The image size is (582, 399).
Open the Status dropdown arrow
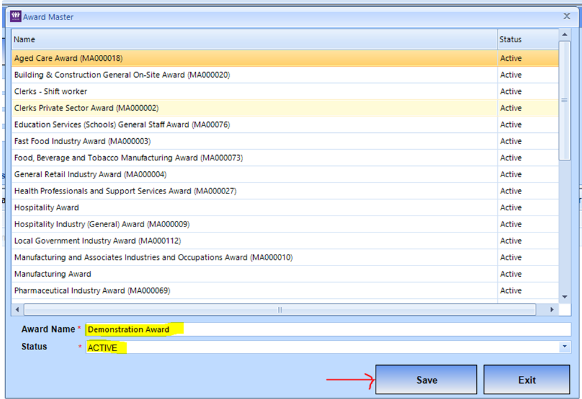(565, 347)
